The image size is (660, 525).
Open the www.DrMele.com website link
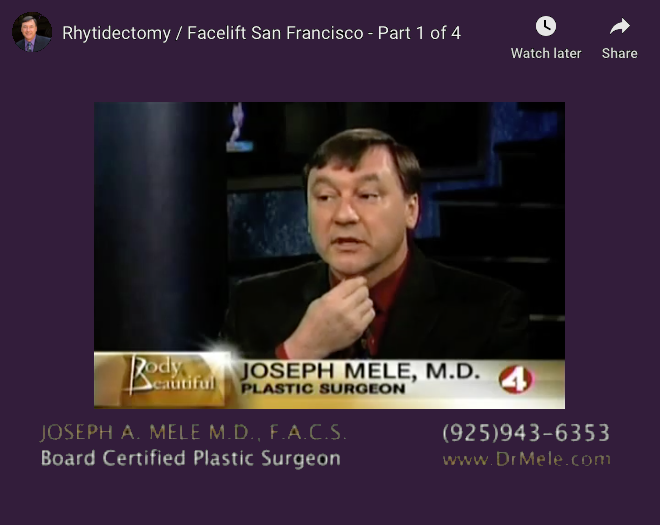tap(527, 459)
